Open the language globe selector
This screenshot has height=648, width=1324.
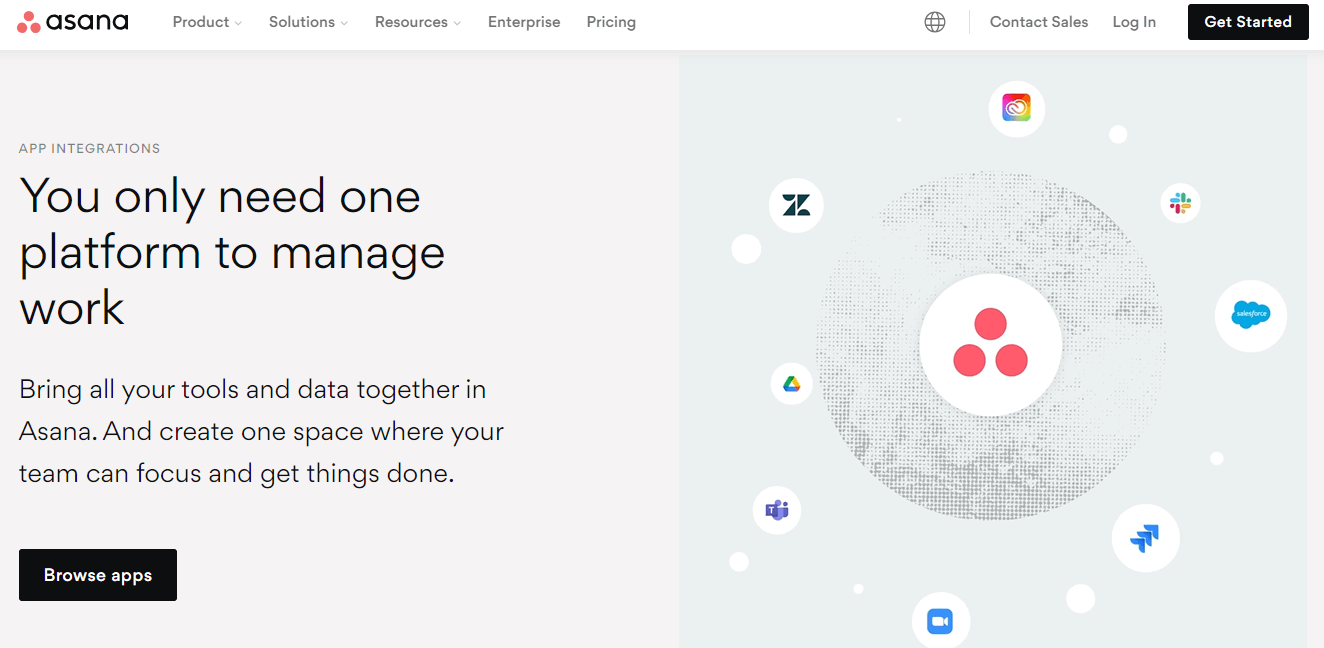point(935,22)
